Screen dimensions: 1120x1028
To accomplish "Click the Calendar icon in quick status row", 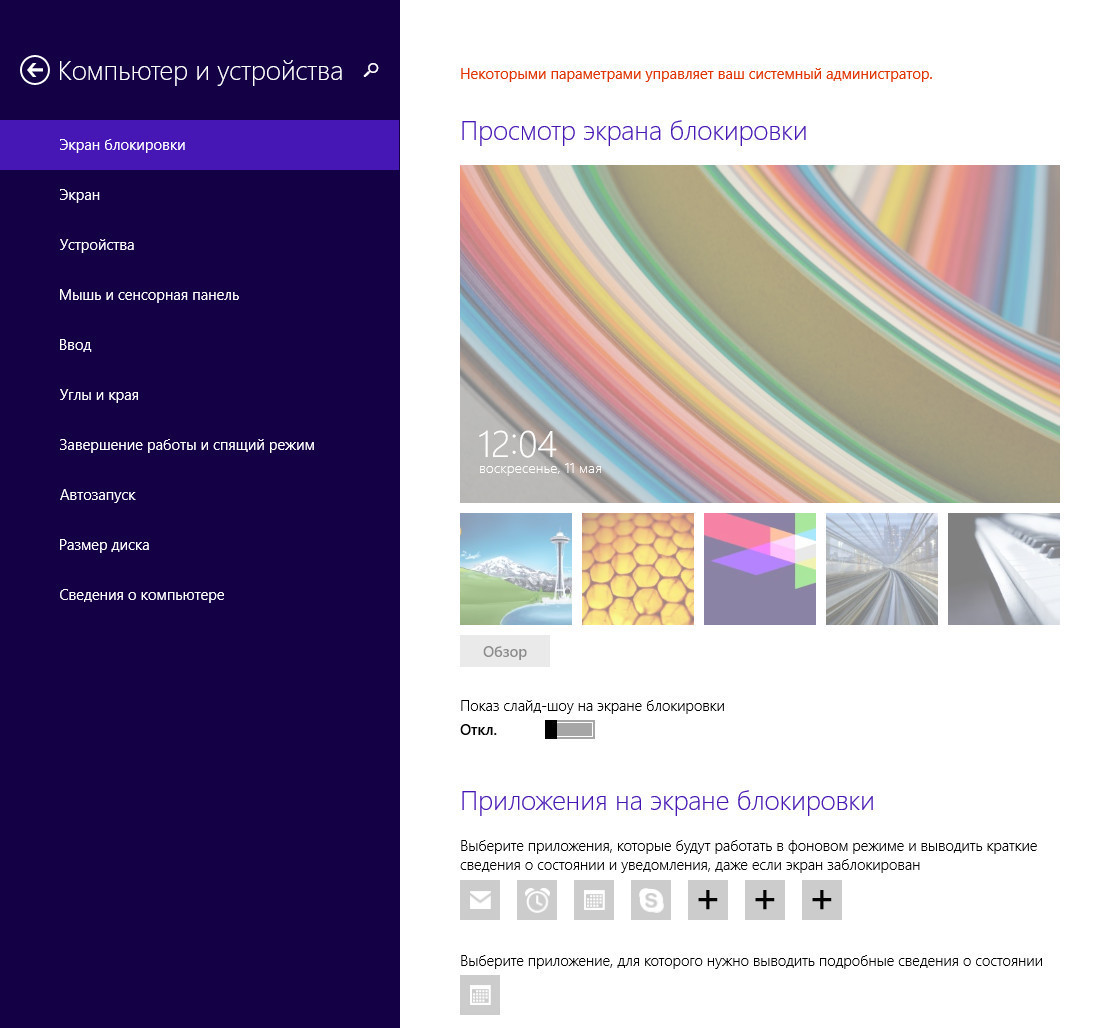I will (594, 900).
